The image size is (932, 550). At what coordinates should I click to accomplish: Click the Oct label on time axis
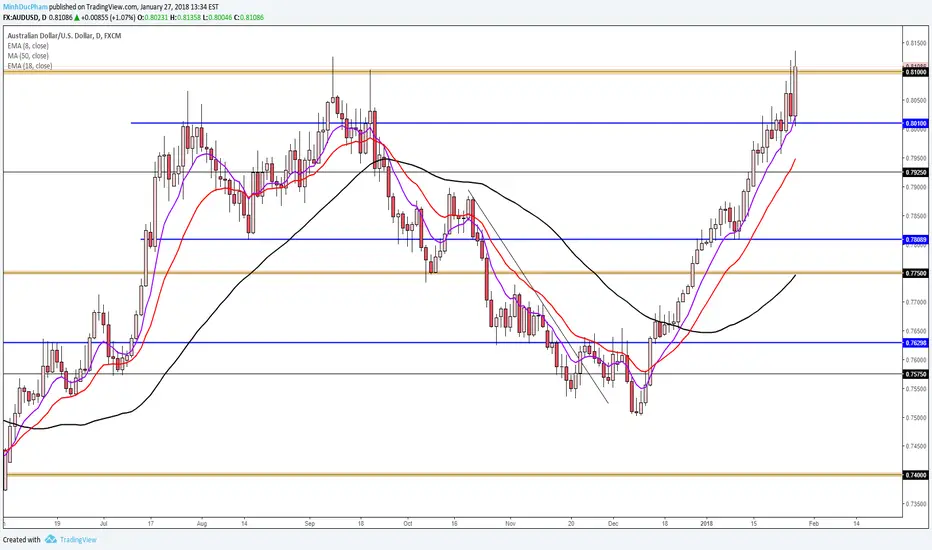pyautogui.click(x=408, y=524)
